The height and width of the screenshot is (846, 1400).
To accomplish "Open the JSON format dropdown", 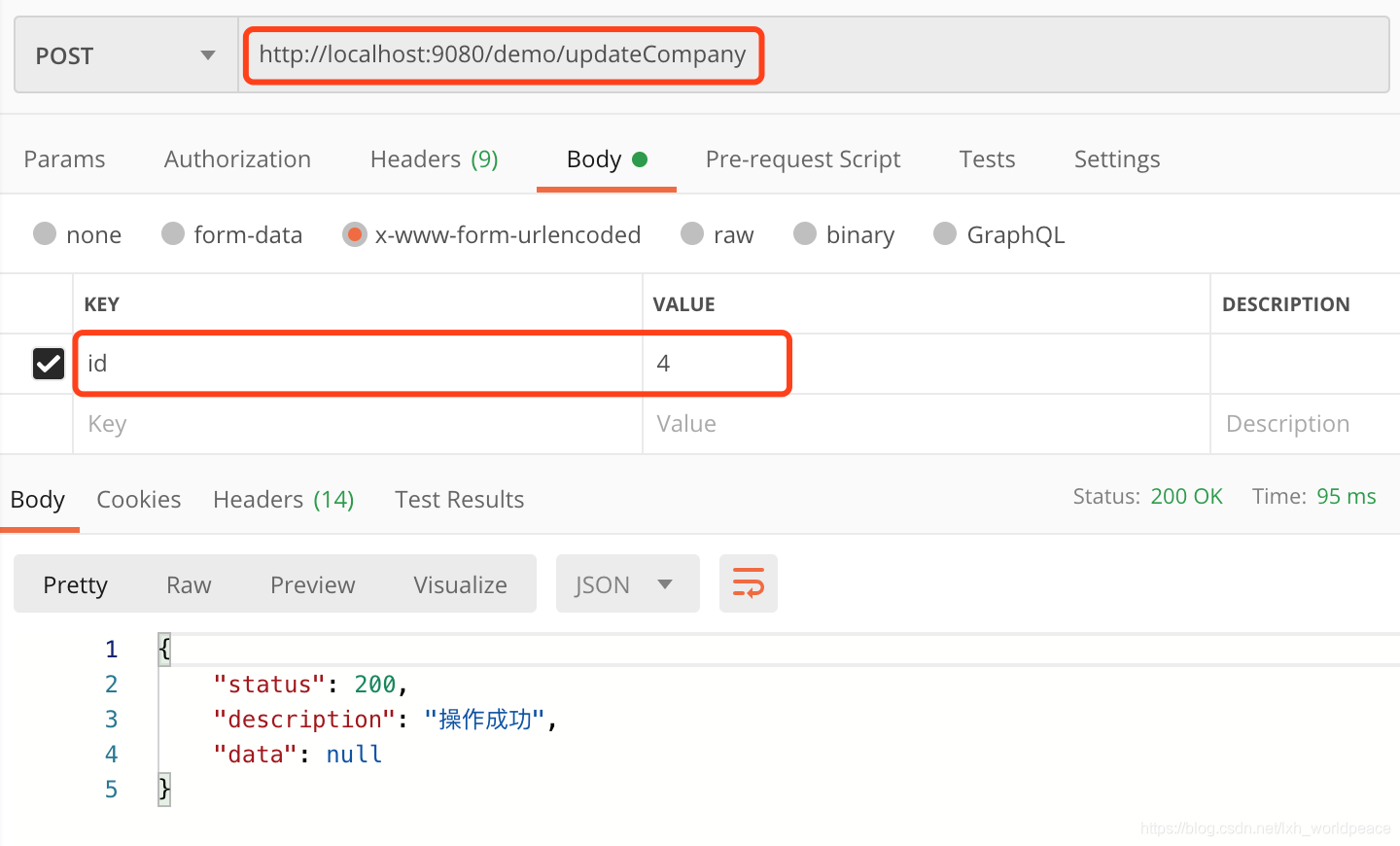I will (627, 584).
